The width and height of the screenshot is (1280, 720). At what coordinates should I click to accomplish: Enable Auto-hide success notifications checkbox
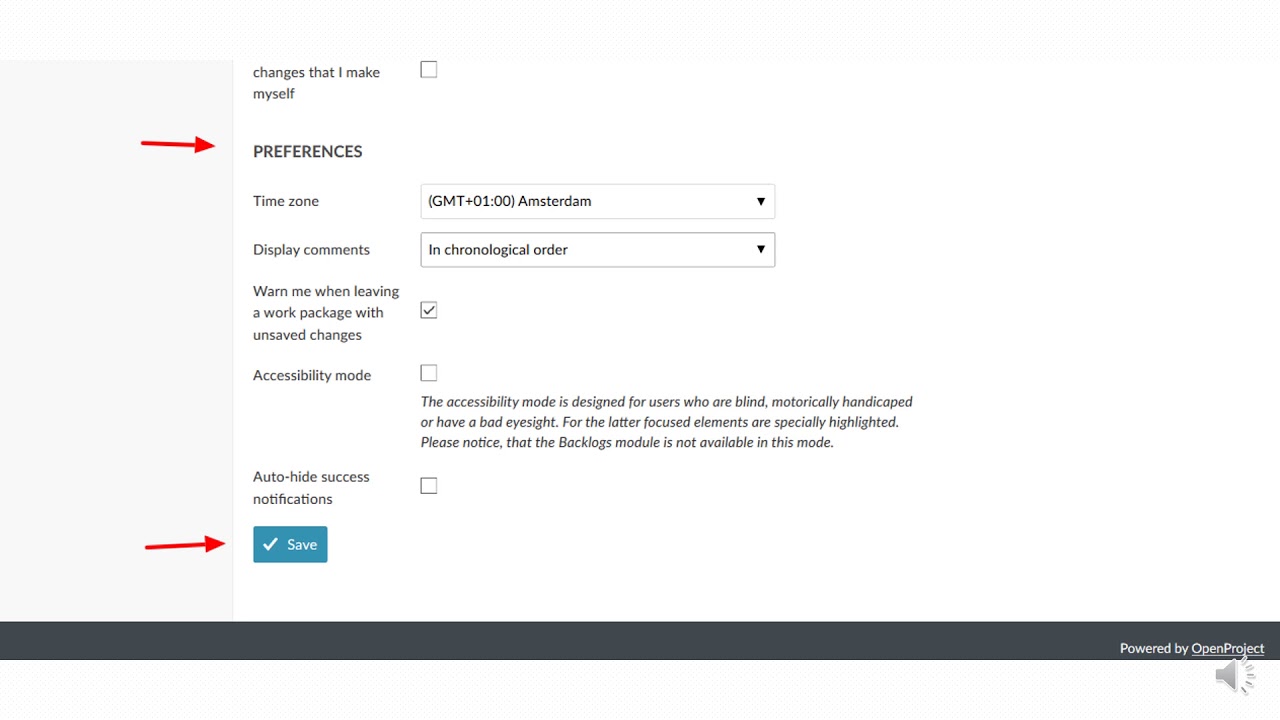point(429,486)
